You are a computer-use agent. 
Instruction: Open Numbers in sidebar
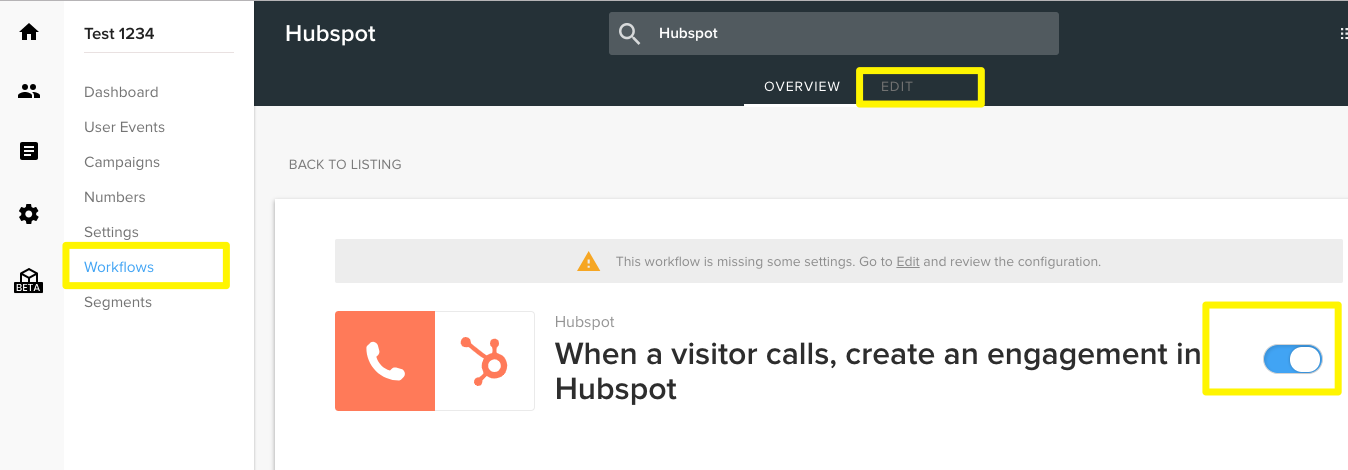click(115, 197)
